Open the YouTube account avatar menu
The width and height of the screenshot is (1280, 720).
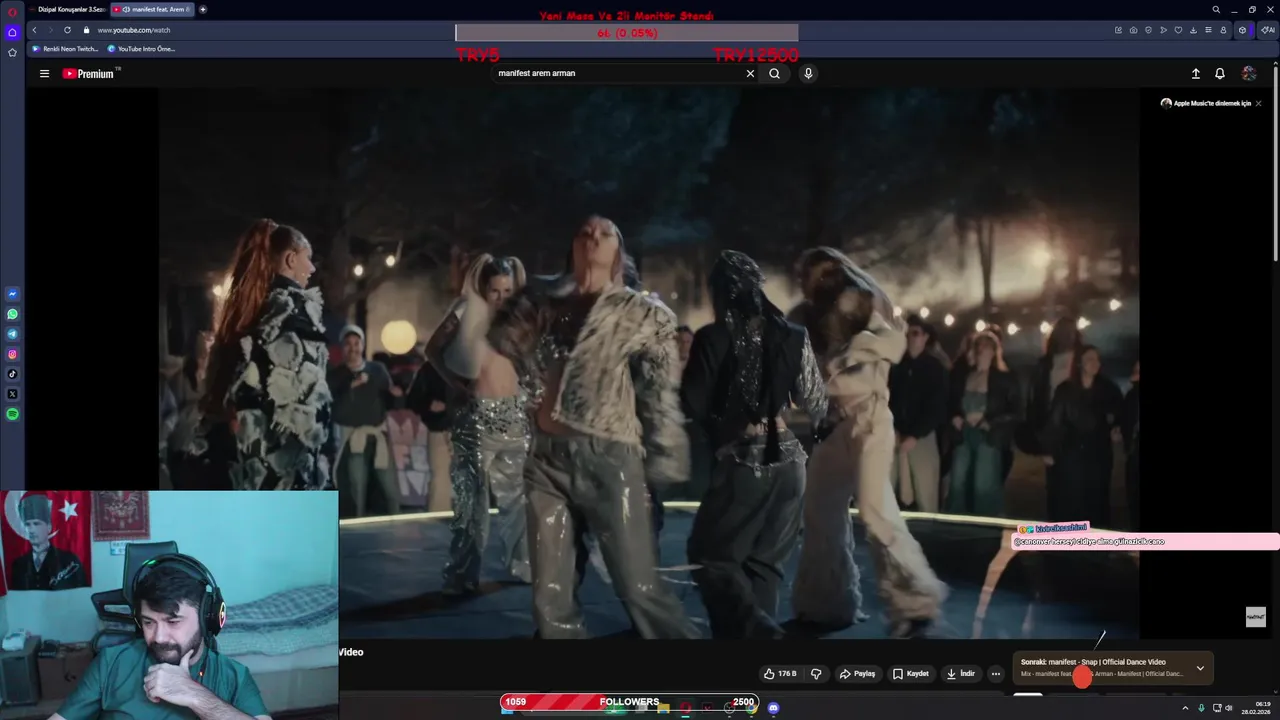pyautogui.click(x=1249, y=73)
